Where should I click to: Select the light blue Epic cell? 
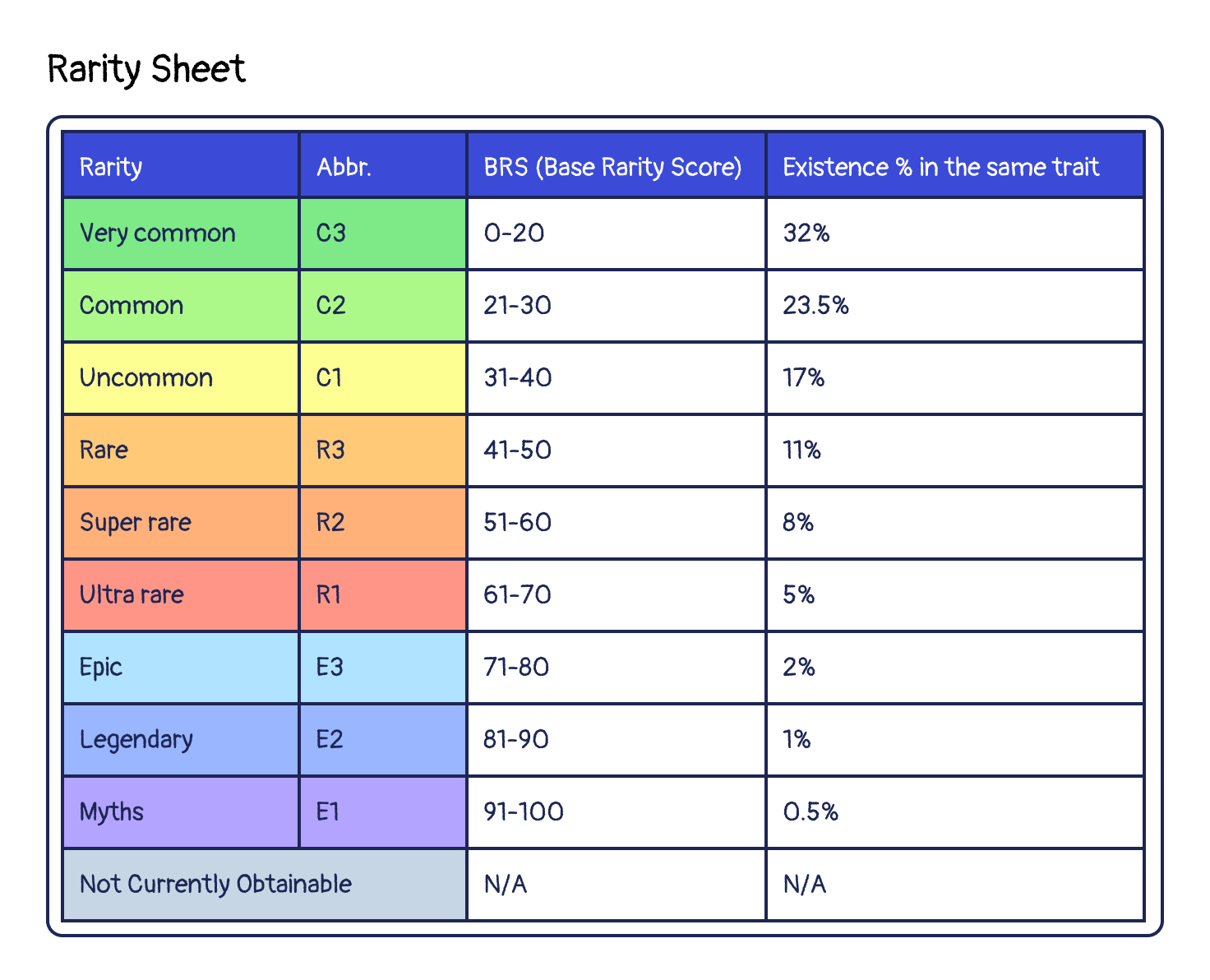click(x=181, y=668)
